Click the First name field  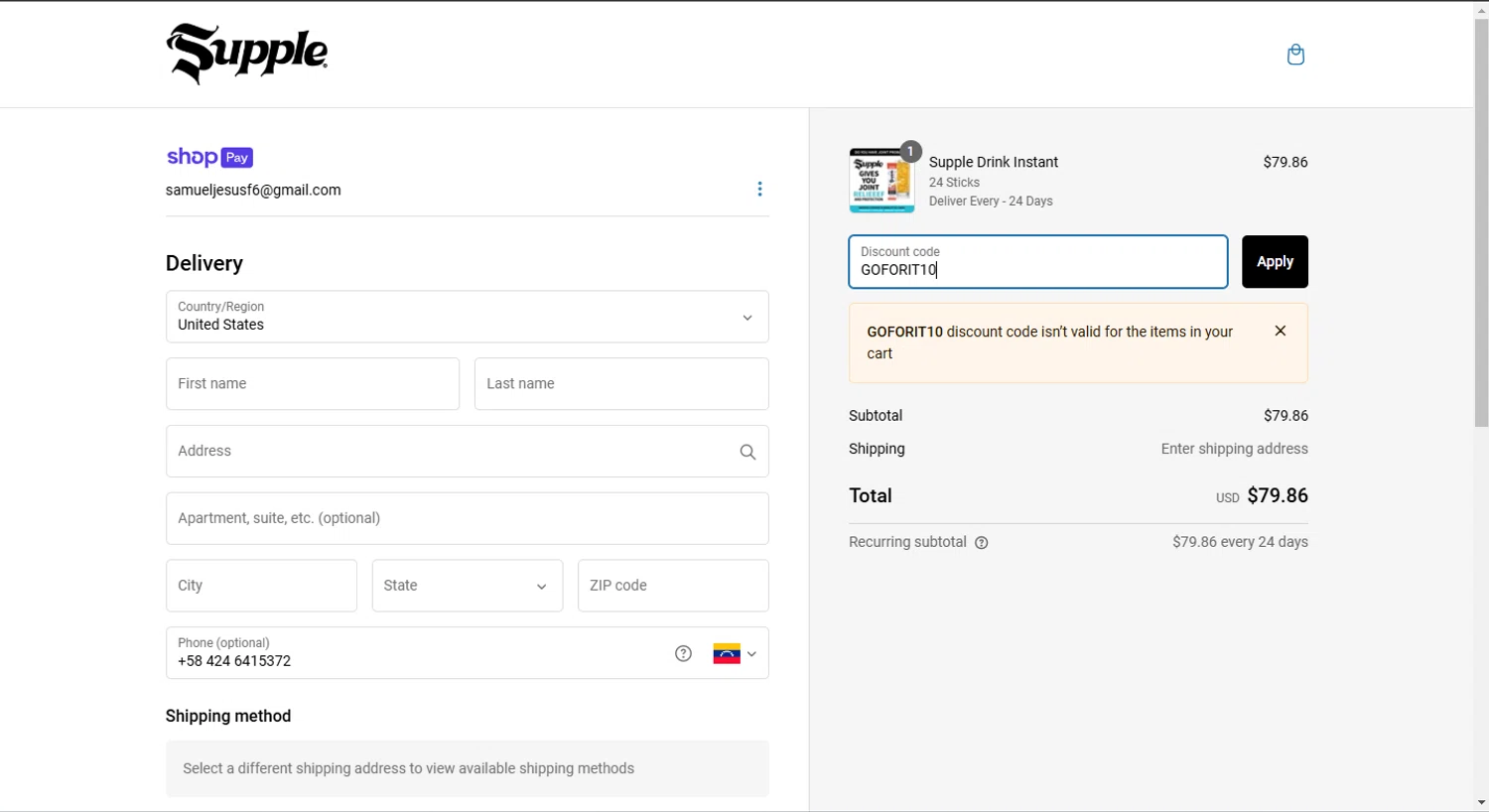tap(312, 384)
